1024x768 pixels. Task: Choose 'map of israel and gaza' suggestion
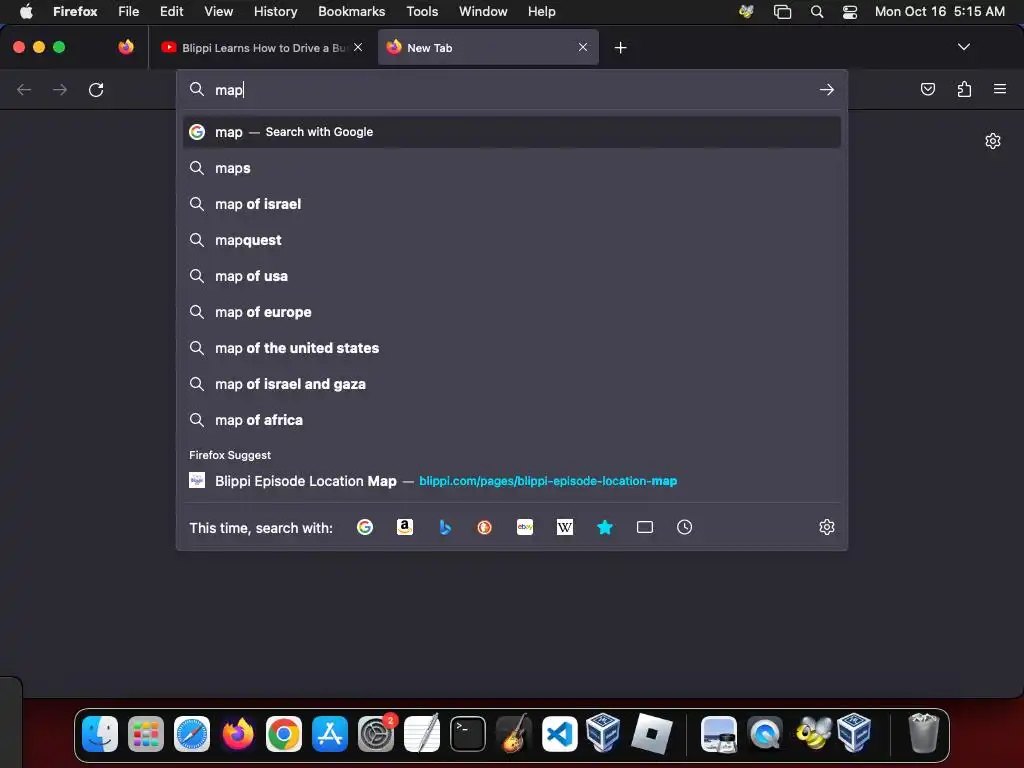point(512,383)
